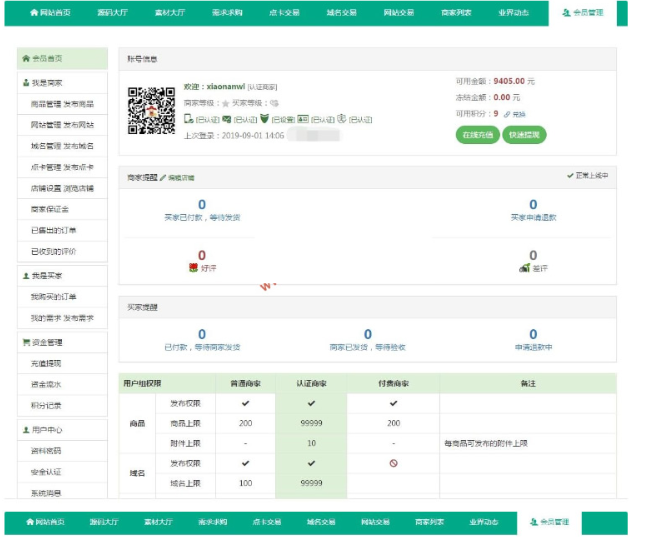Image resolution: width=657 pixels, height=544 pixels.
Task: Click the email verified envelope icon
Action: tap(226, 119)
